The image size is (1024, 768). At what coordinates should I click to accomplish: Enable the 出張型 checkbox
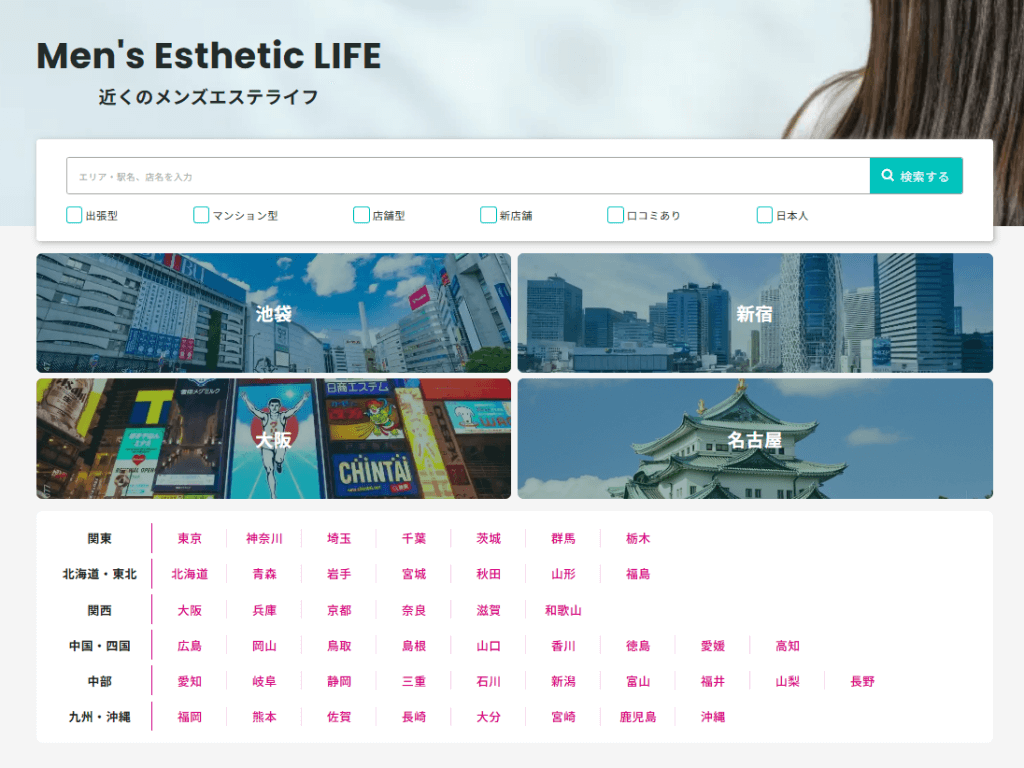(x=74, y=215)
